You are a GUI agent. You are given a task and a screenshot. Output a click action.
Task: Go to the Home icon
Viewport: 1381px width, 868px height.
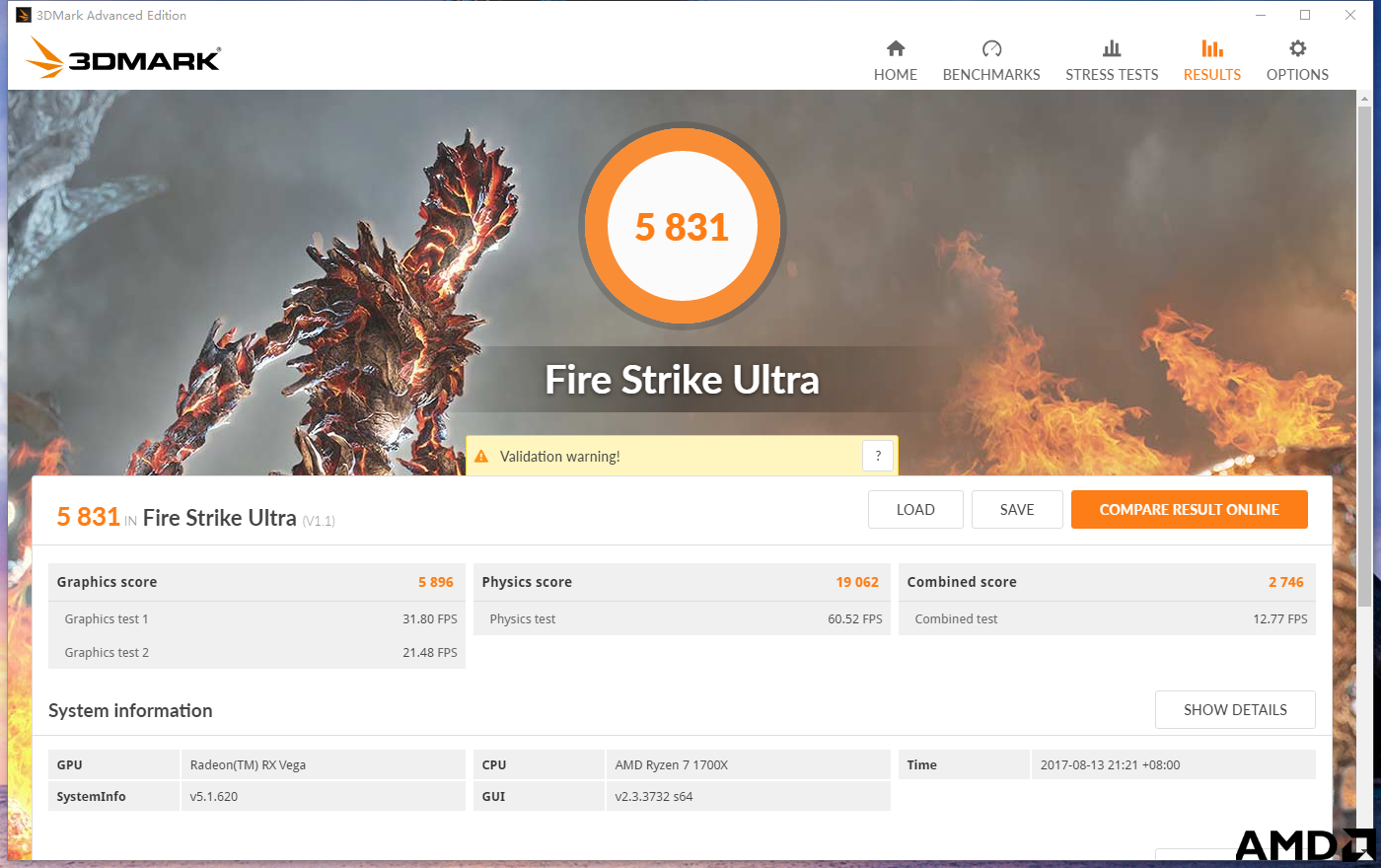pyautogui.click(x=896, y=48)
